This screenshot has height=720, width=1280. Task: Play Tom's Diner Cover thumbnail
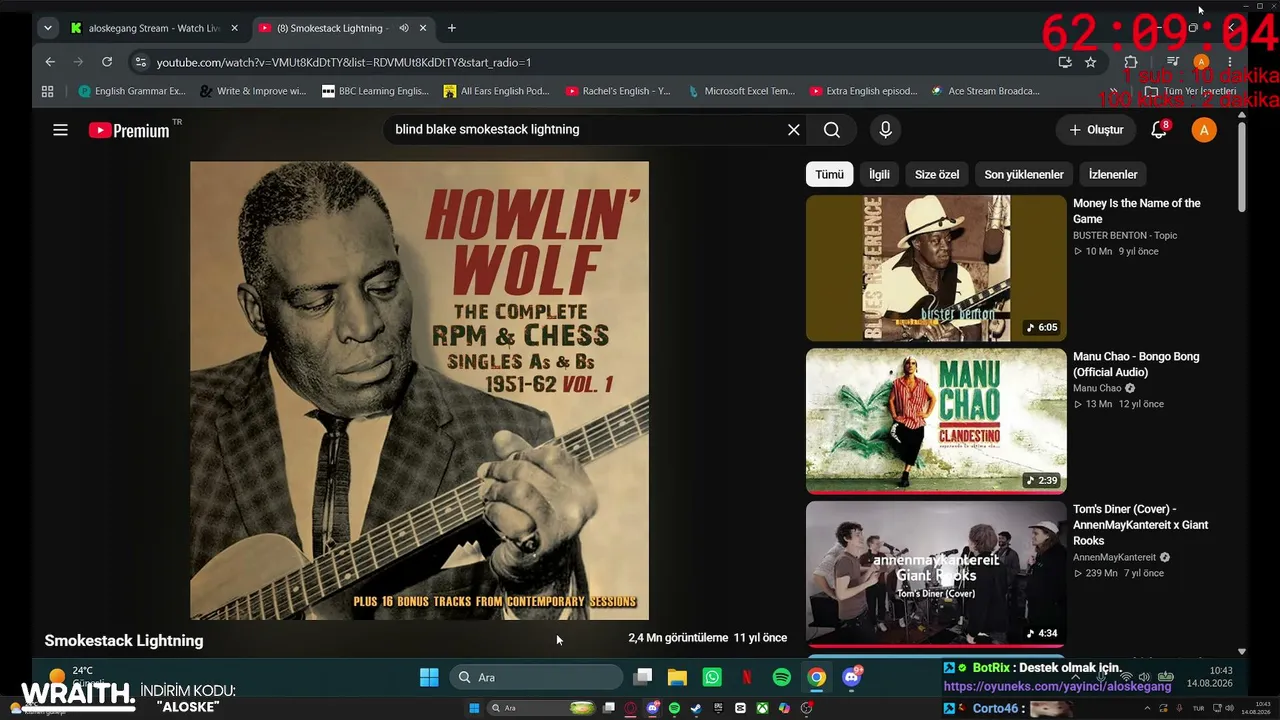[x=936, y=574]
